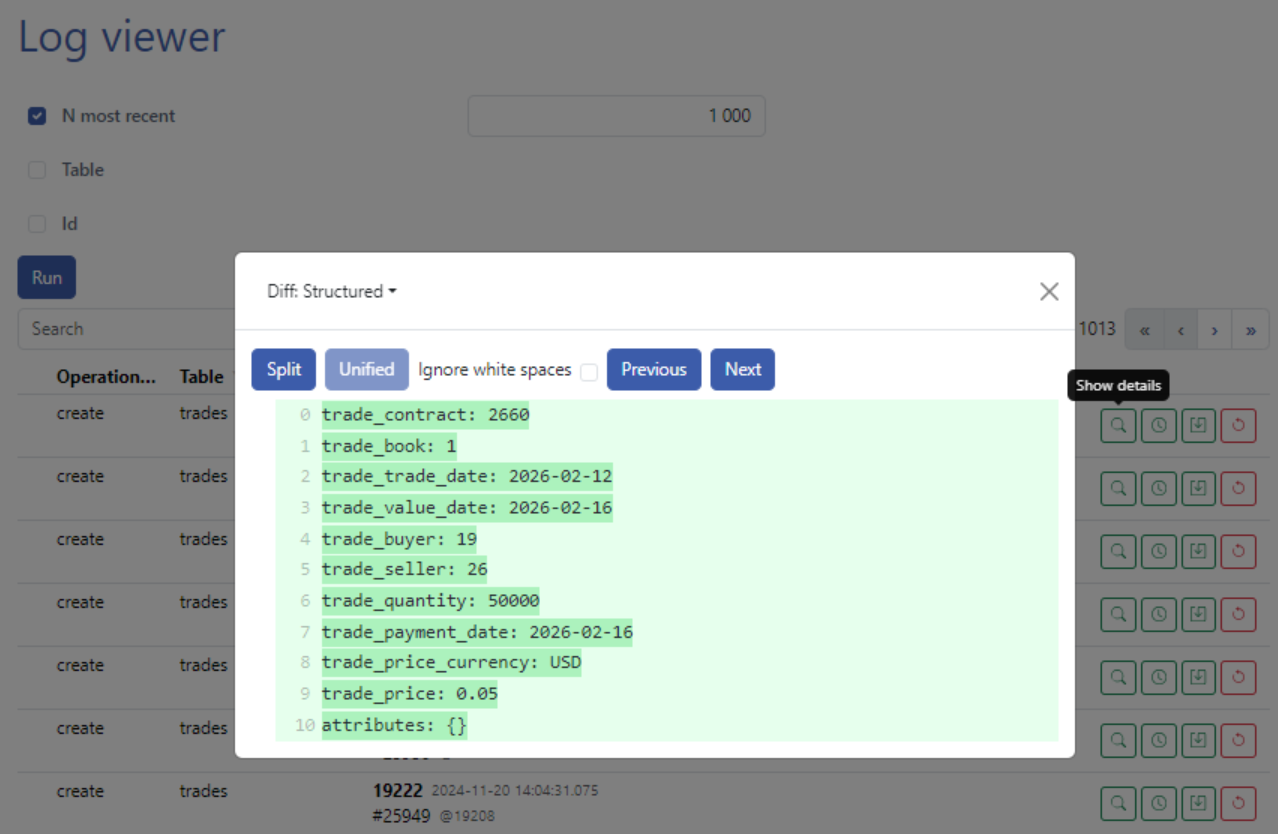Screen dimensions: 1278x834
Task: Focus the N most recent field showing 1 000
Action: click(x=616, y=116)
